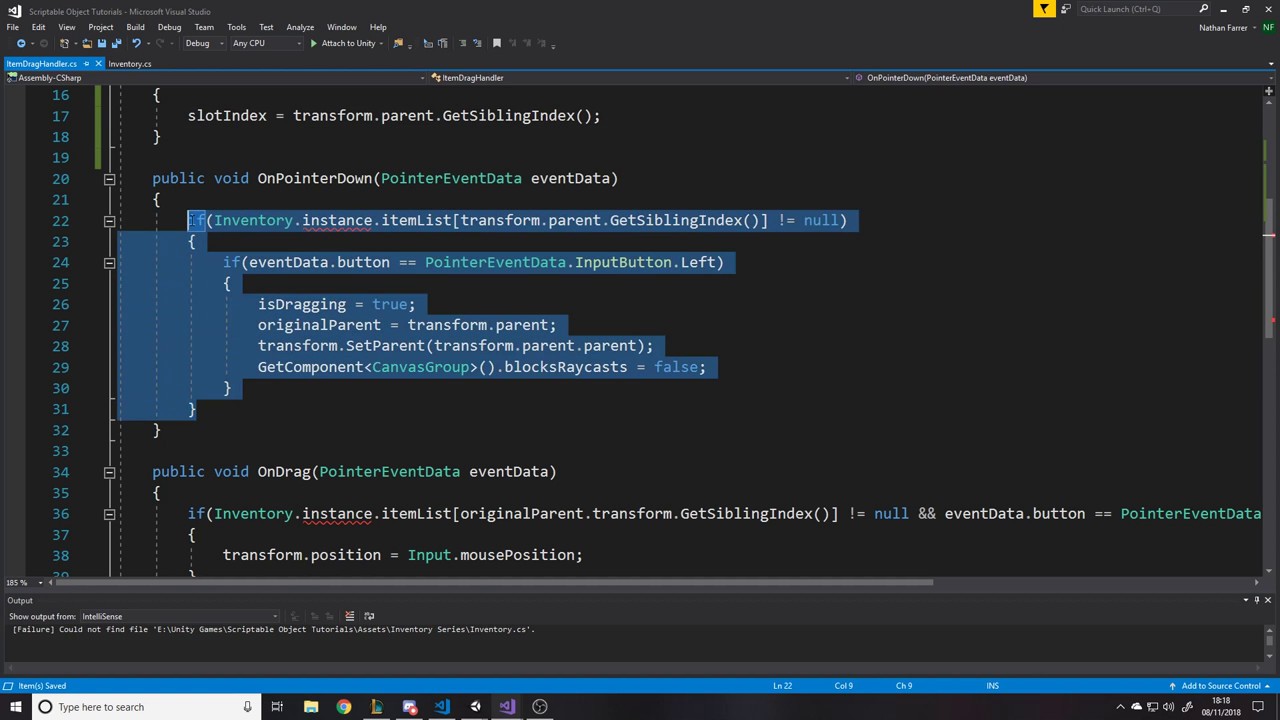Switch to the Inventory.cs tab

point(130,64)
